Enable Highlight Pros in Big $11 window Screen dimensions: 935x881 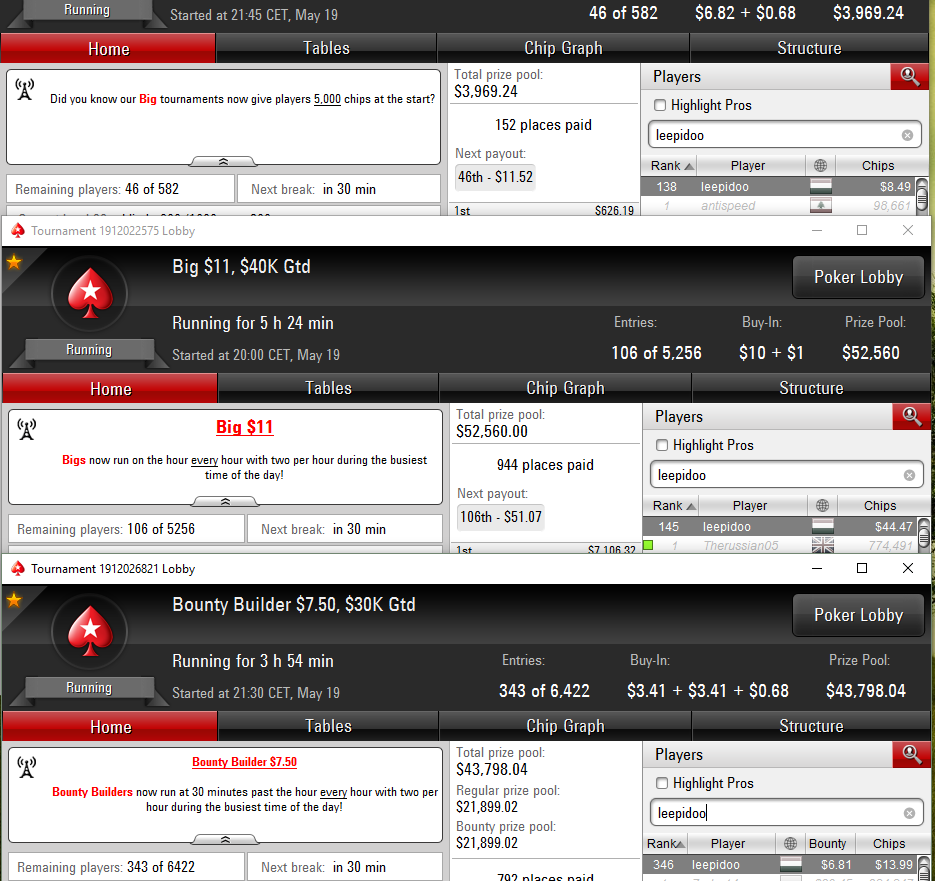(661, 445)
